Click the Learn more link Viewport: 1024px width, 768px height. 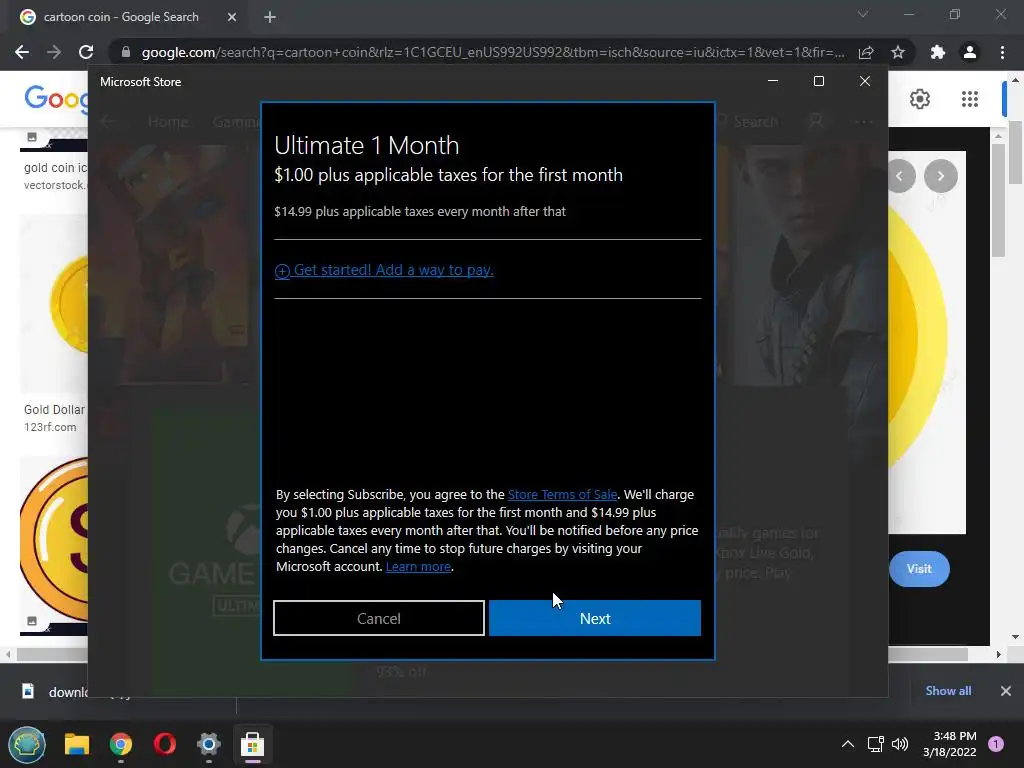coord(418,566)
